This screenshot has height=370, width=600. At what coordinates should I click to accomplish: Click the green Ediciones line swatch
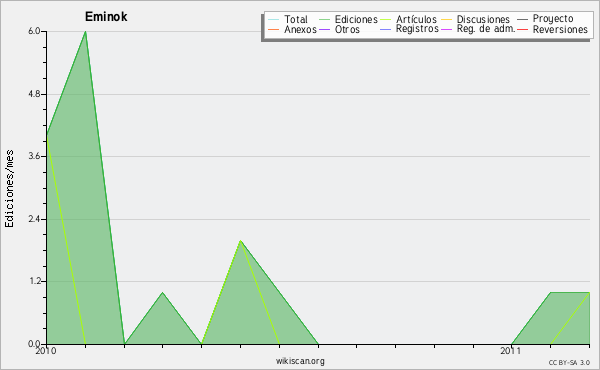coord(324,20)
